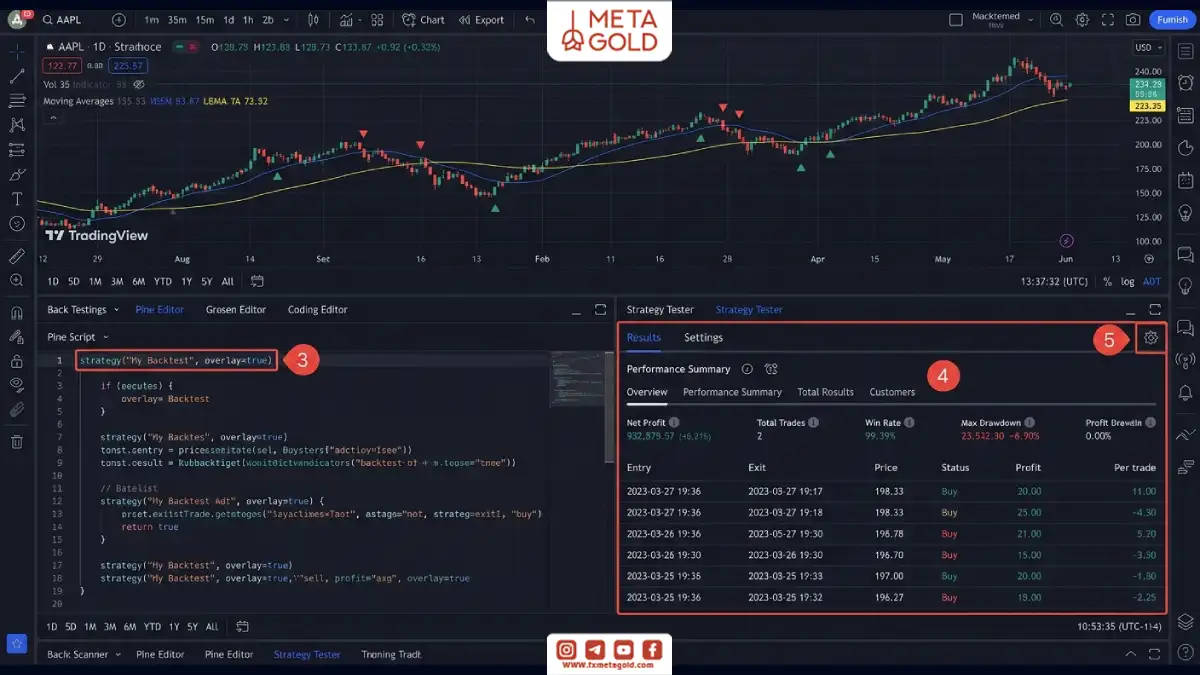This screenshot has width=1200, height=675.
Task: Open chart settings gear in top toolbar
Action: (1082, 19)
